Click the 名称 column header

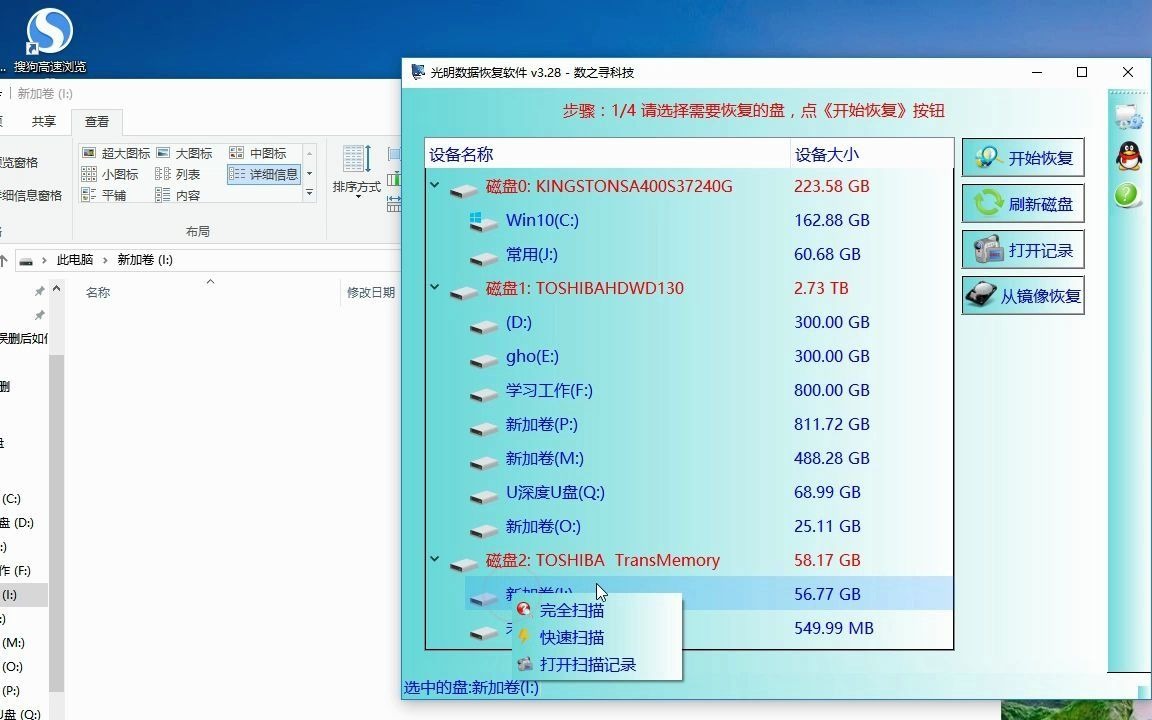pos(97,291)
